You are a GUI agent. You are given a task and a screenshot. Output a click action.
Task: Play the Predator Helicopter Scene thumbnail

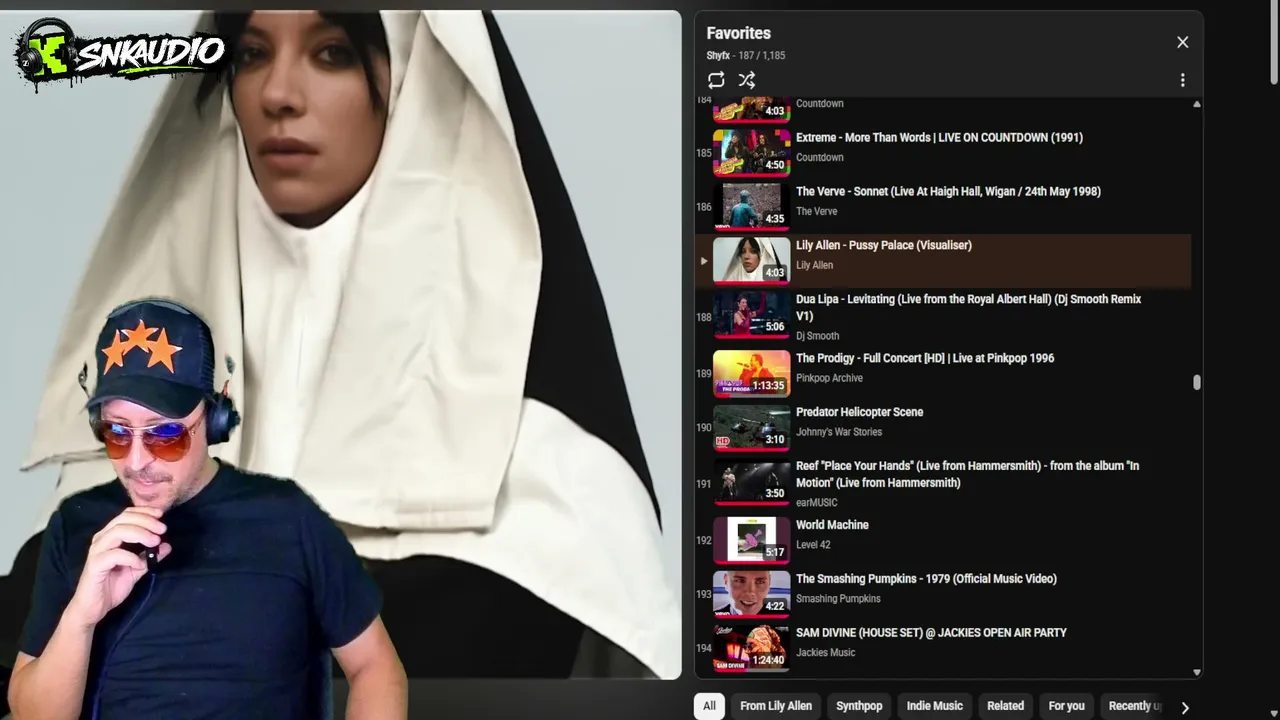(x=752, y=427)
